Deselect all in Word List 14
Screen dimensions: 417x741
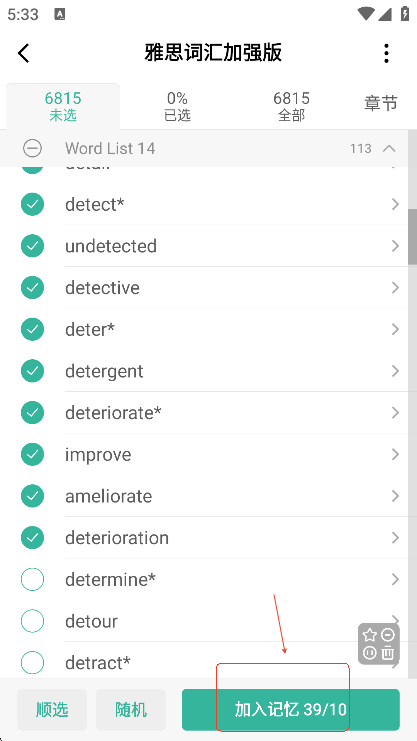(32, 148)
